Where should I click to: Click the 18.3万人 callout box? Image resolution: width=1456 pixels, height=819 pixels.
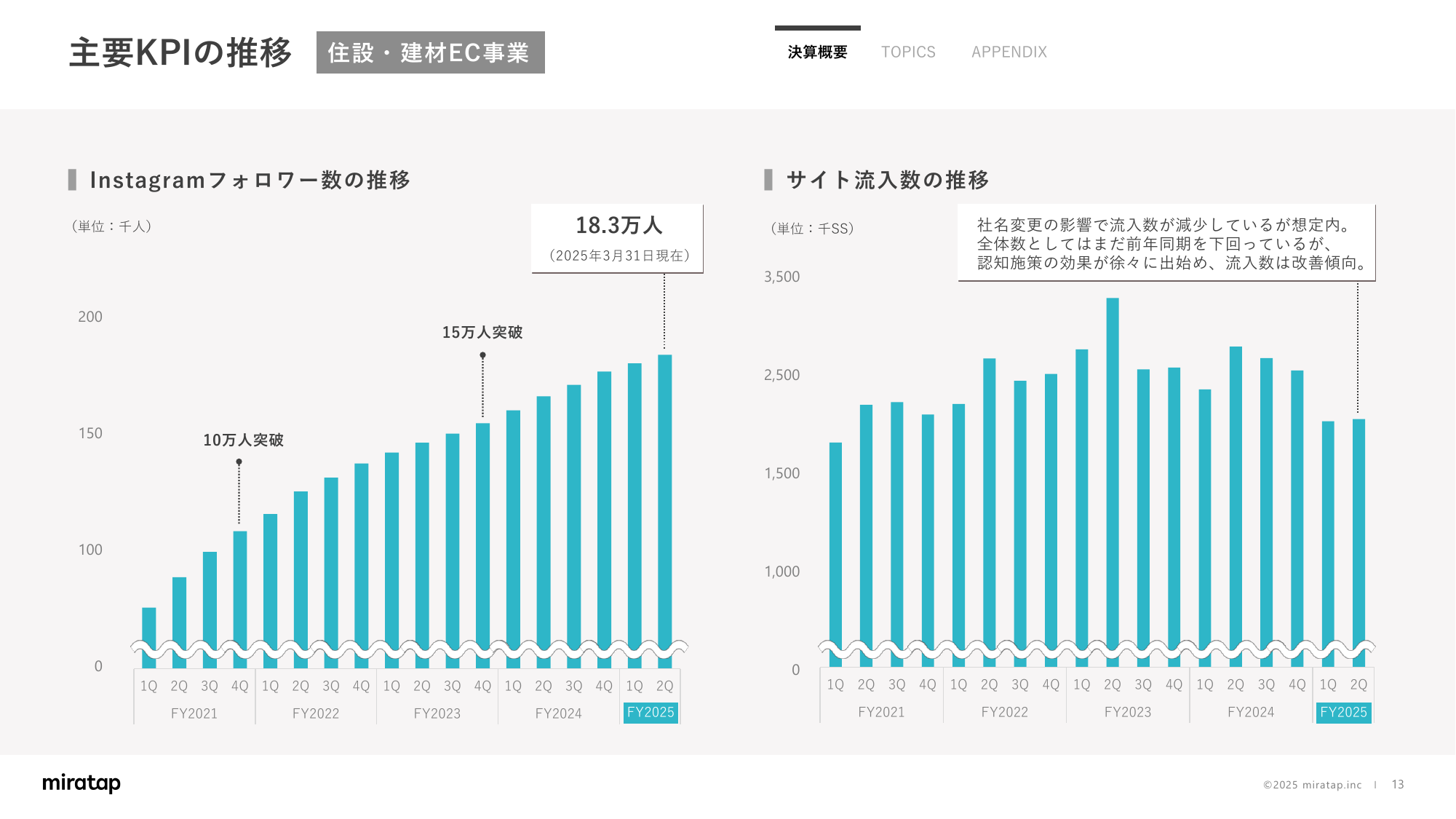pos(618,239)
